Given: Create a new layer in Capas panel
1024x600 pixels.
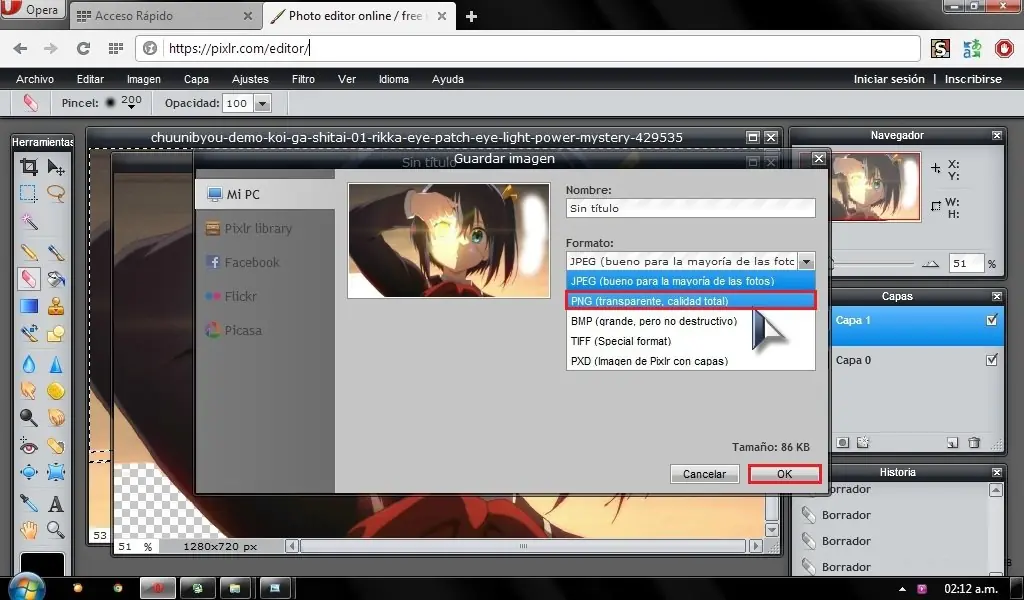Looking at the screenshot, I should pyautogui.click(x=952, y=443).
